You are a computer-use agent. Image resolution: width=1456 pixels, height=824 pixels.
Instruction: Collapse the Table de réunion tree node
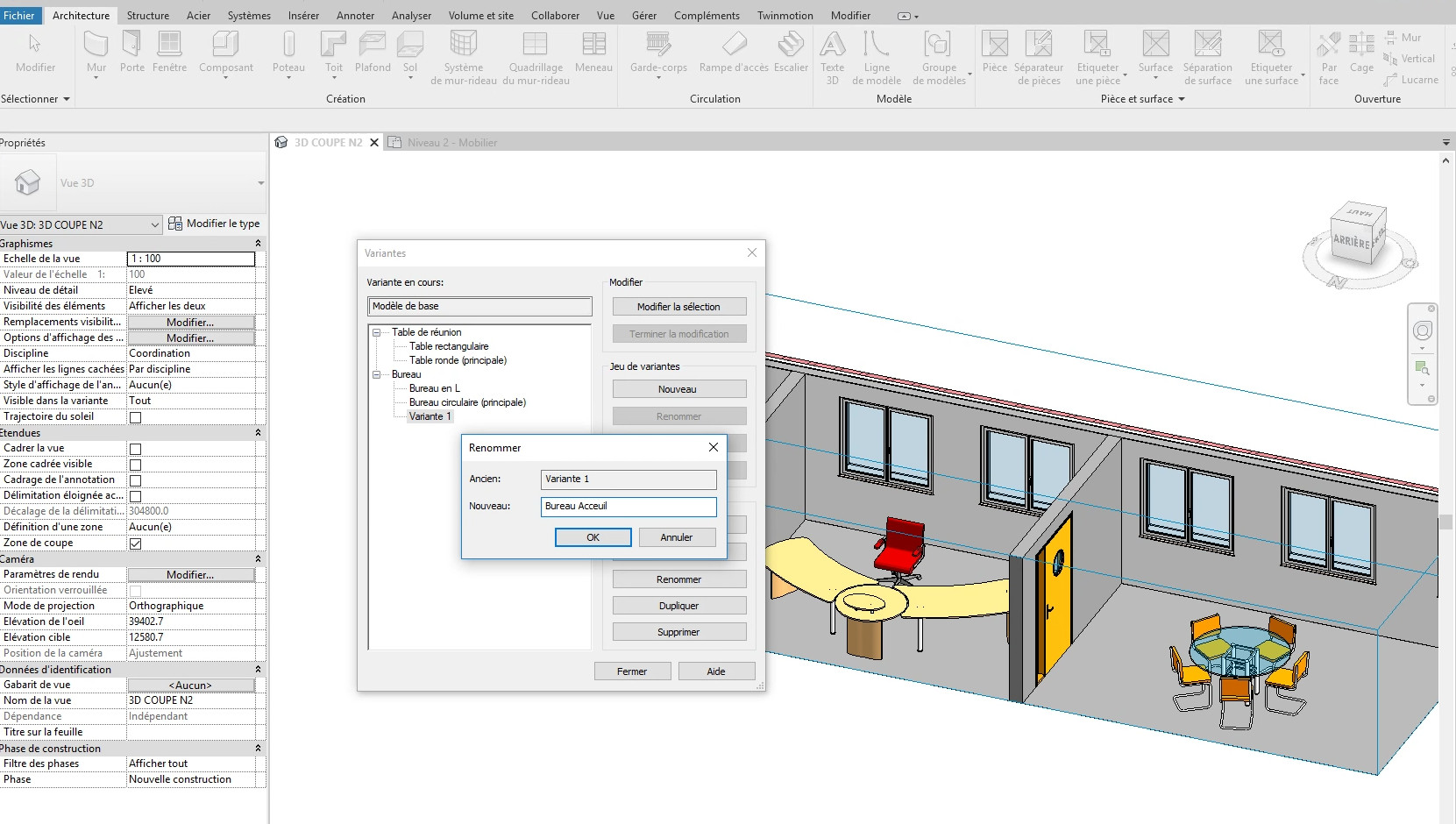click(x=377, y=332)
